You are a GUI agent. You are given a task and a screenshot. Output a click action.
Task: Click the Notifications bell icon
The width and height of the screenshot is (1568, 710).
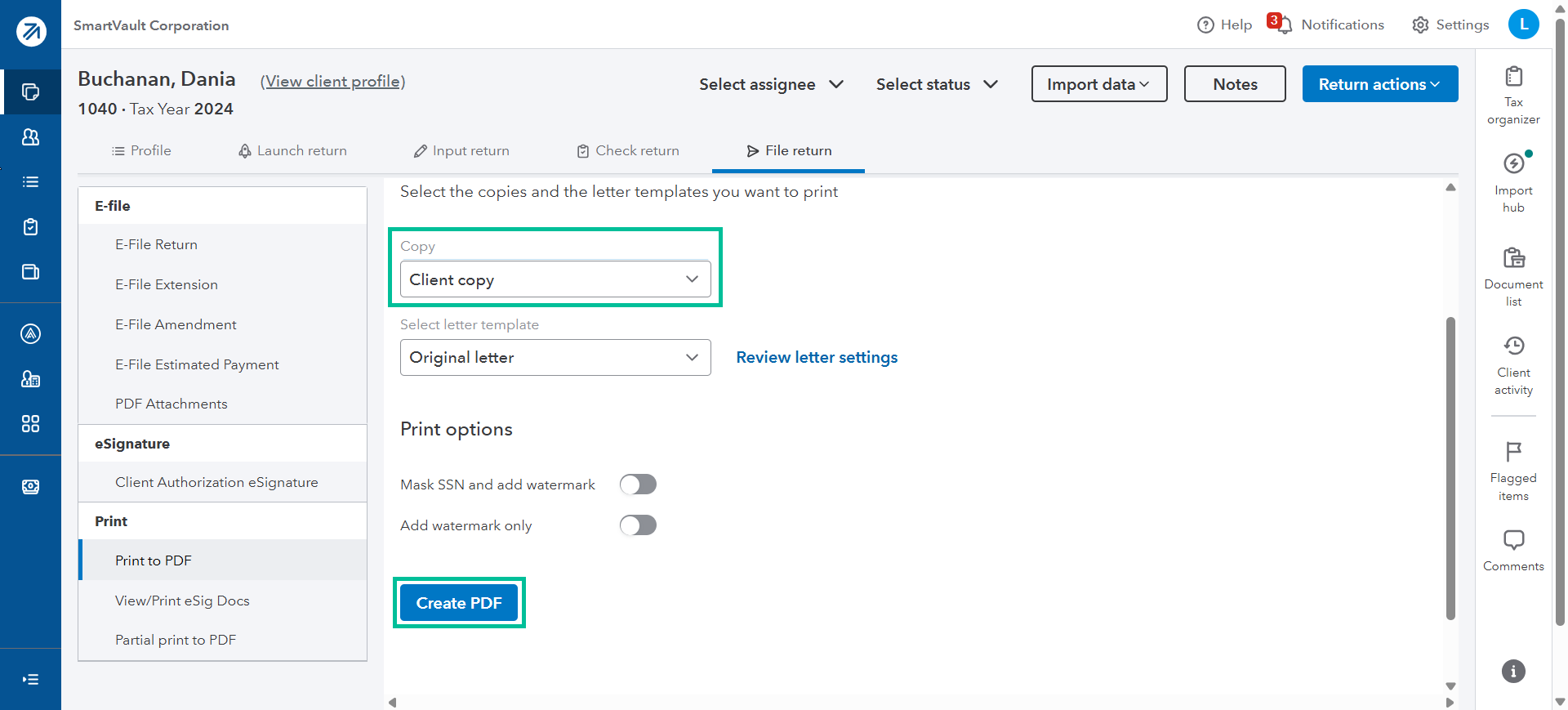(1284, 25)
